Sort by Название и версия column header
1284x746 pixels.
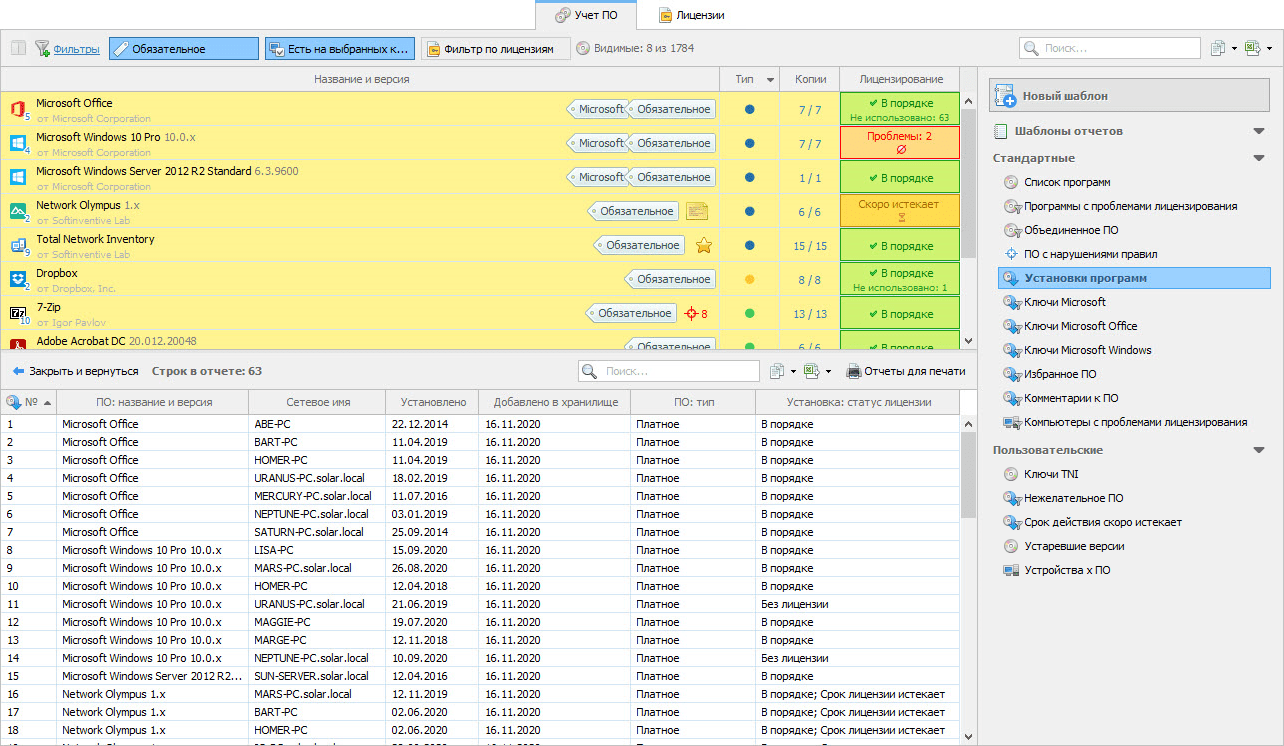tap(361, 79)
